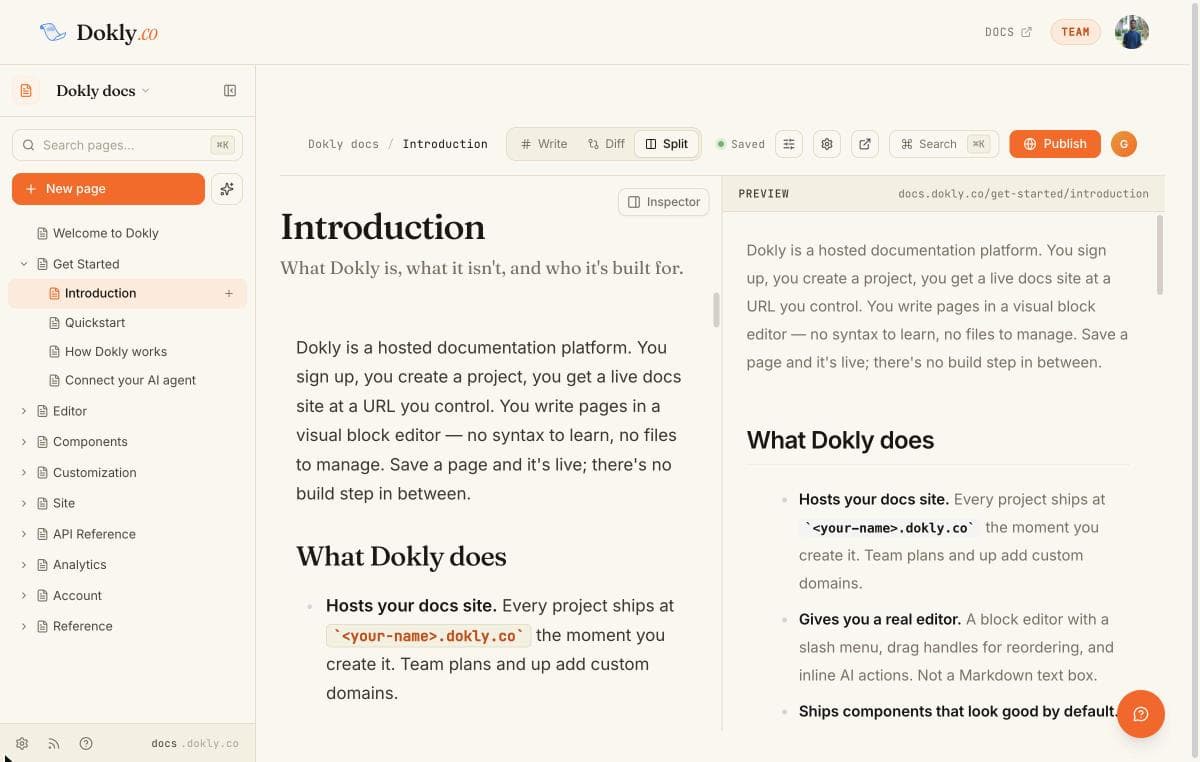
Task: Open the Dokly docs project dropdown
Action: pos(103,90)
